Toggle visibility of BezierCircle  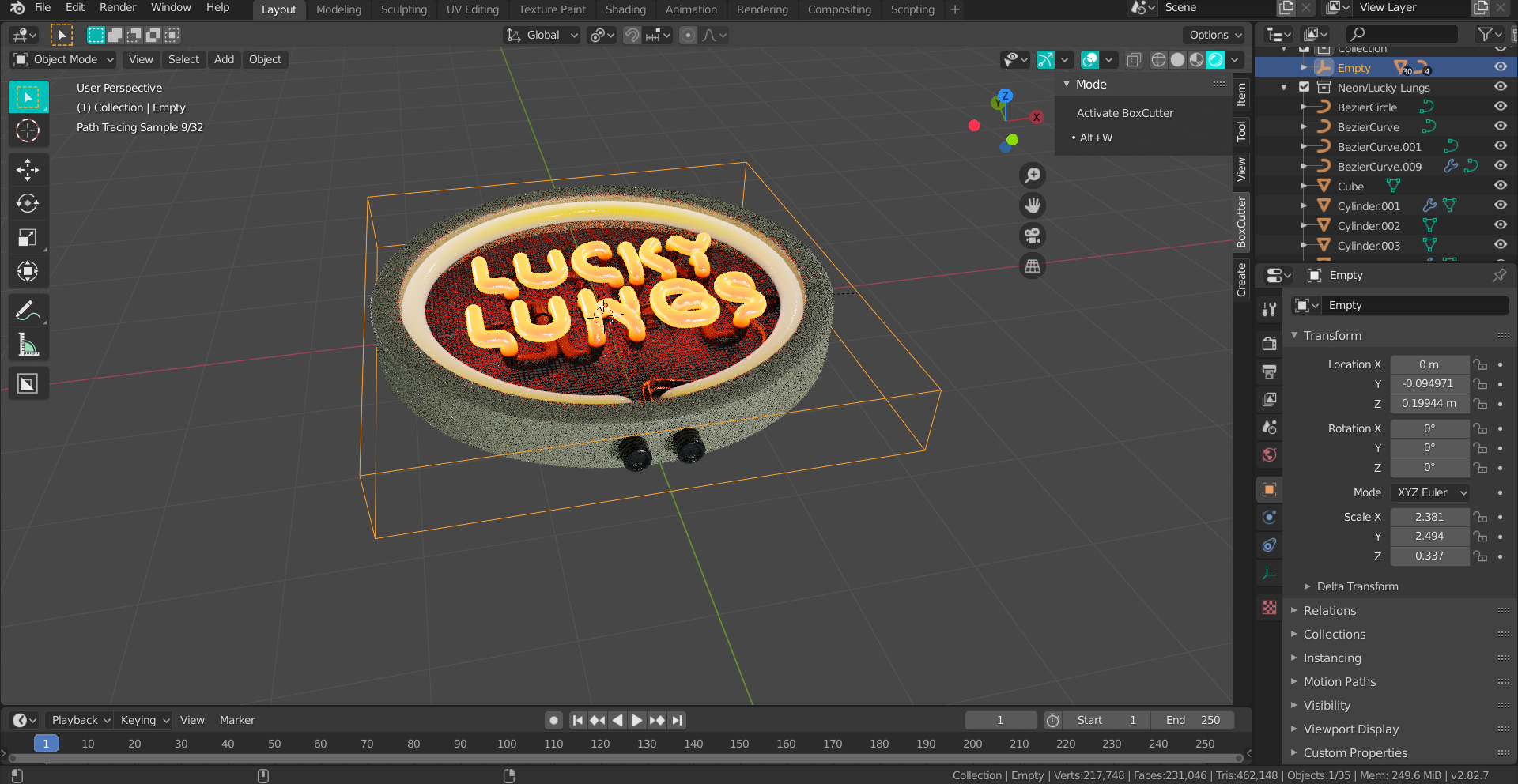(1501, 107)
